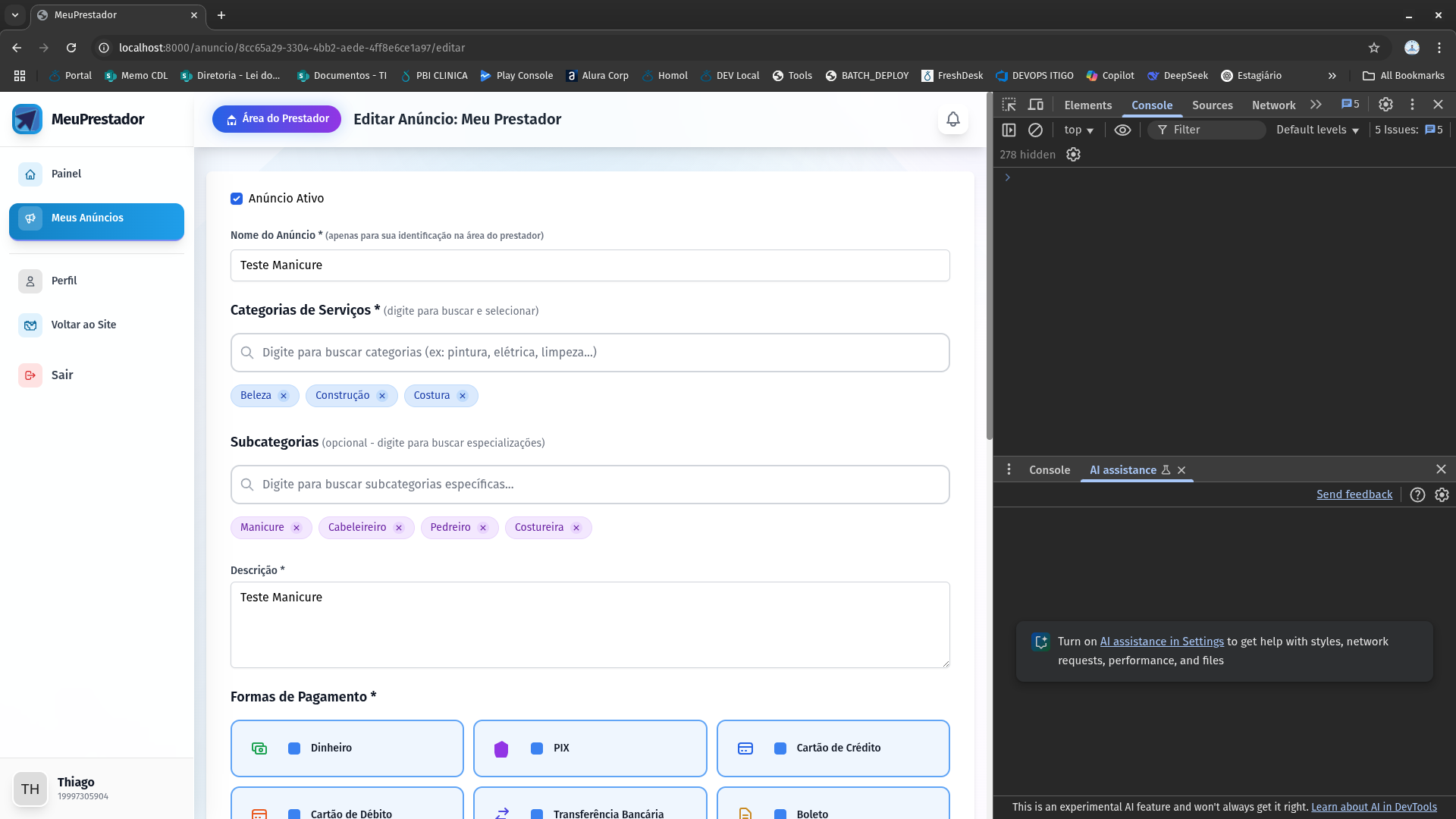Activate the DevTools inspect element icon
Viewport: 1456px width, 819px height.
(1009, 105)
